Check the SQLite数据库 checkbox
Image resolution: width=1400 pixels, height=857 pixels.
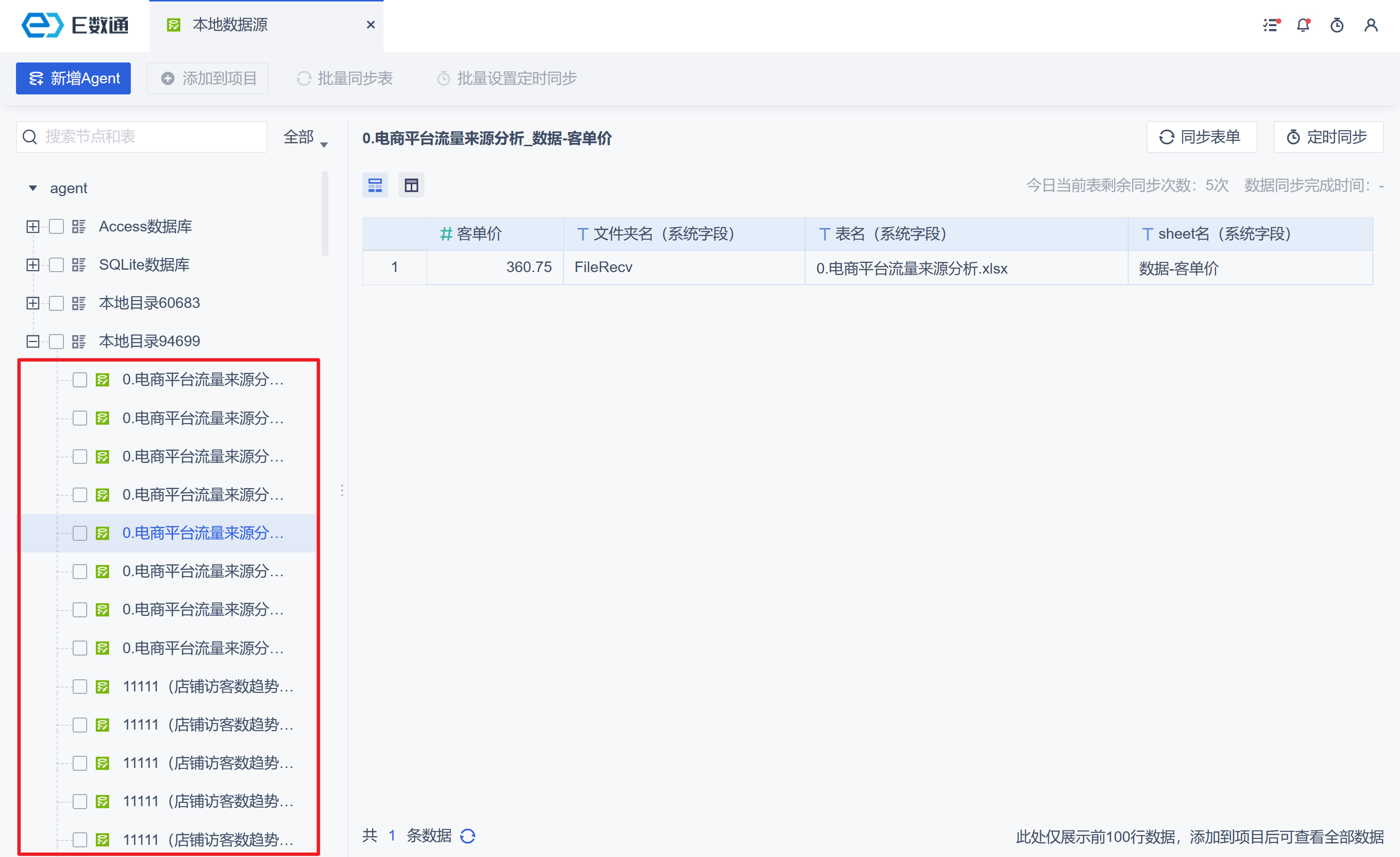[56, 265]
